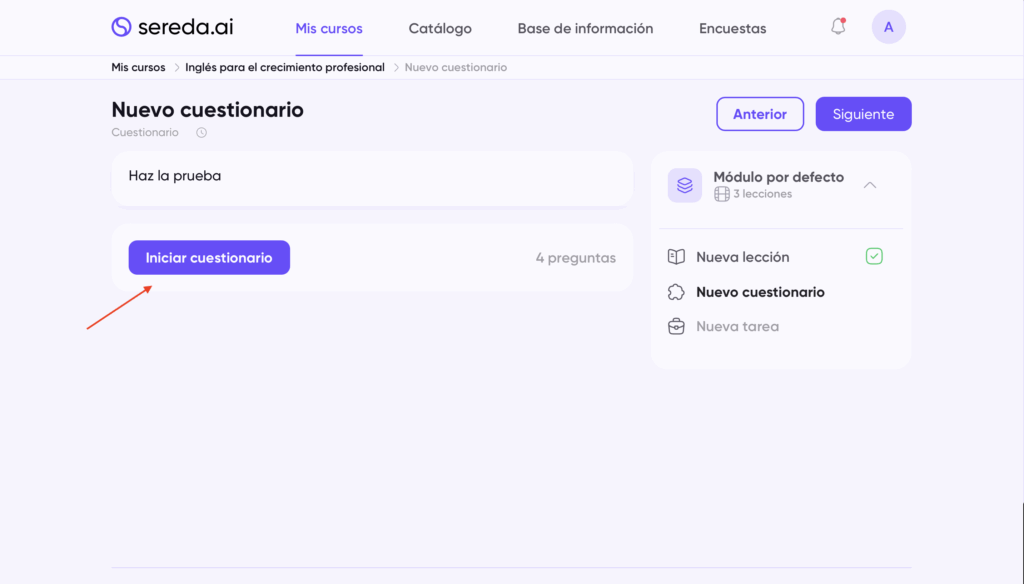1024x584 pixels.
Task: Click the sereda.ai logo
Action: point(172,27)
